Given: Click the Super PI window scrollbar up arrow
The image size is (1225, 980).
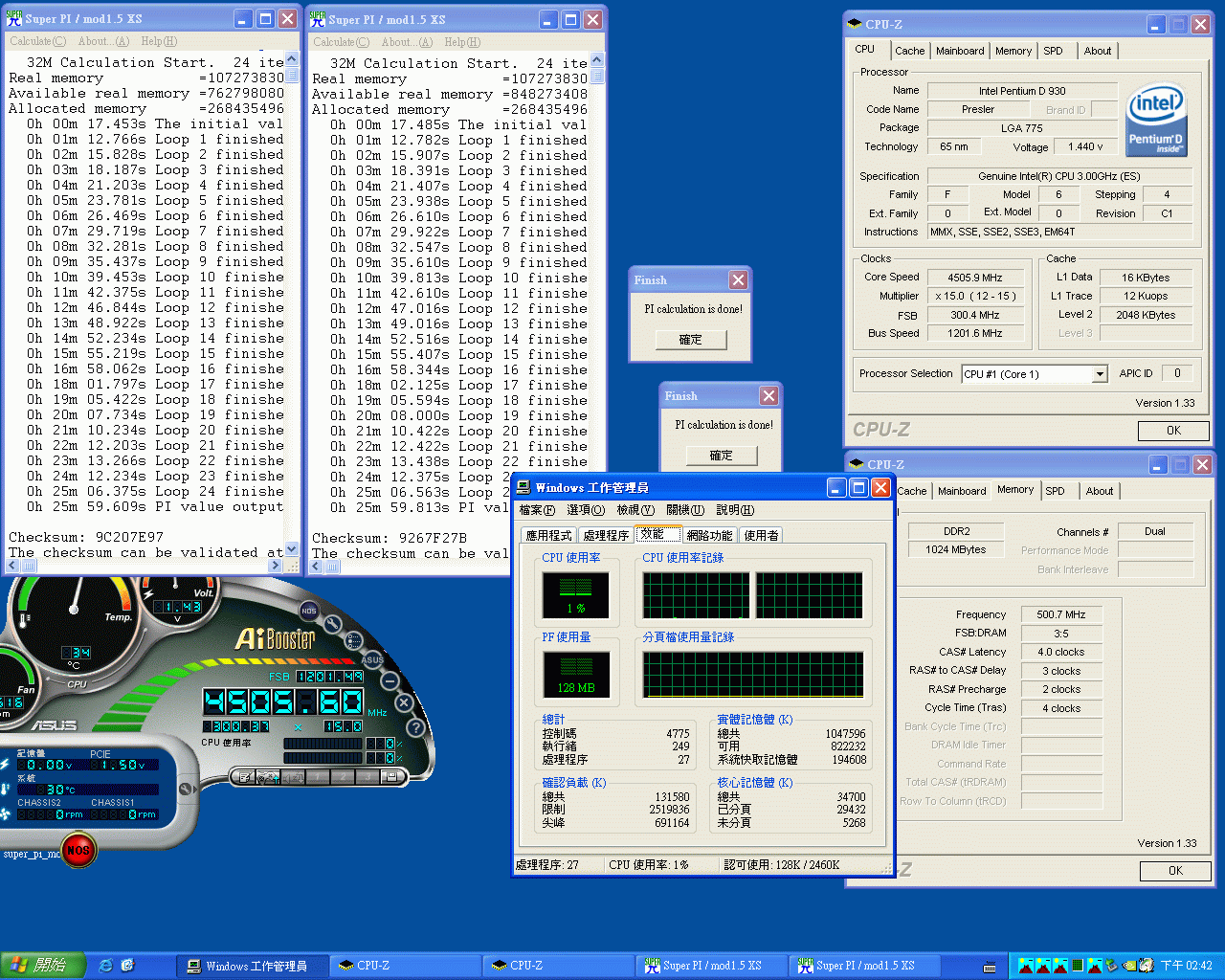Looking at the screenshot, I should click(290, 56).
